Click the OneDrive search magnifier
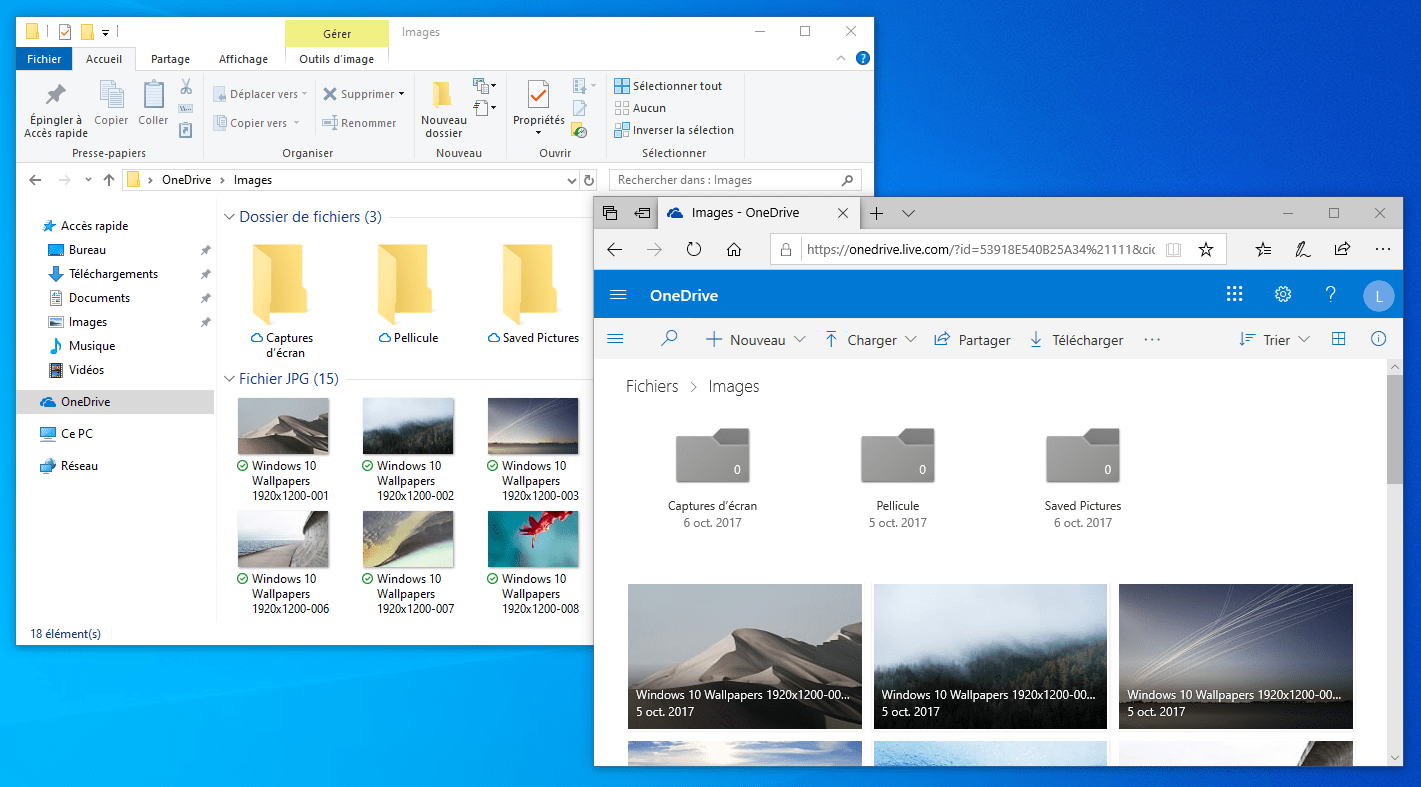The height and width of the screenshot is (787, 1421). [669, 339]
